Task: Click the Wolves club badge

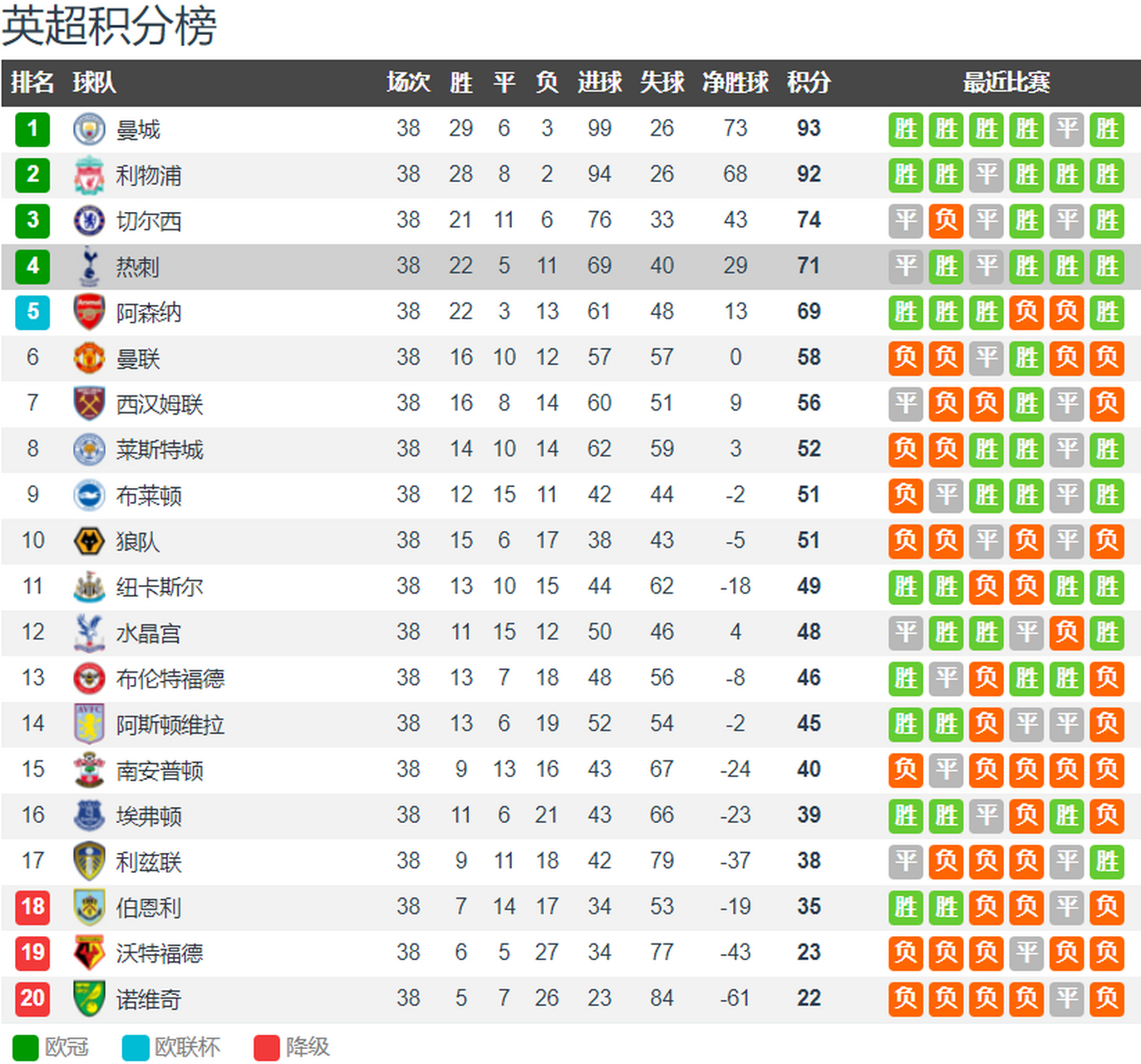Action: 89,541
